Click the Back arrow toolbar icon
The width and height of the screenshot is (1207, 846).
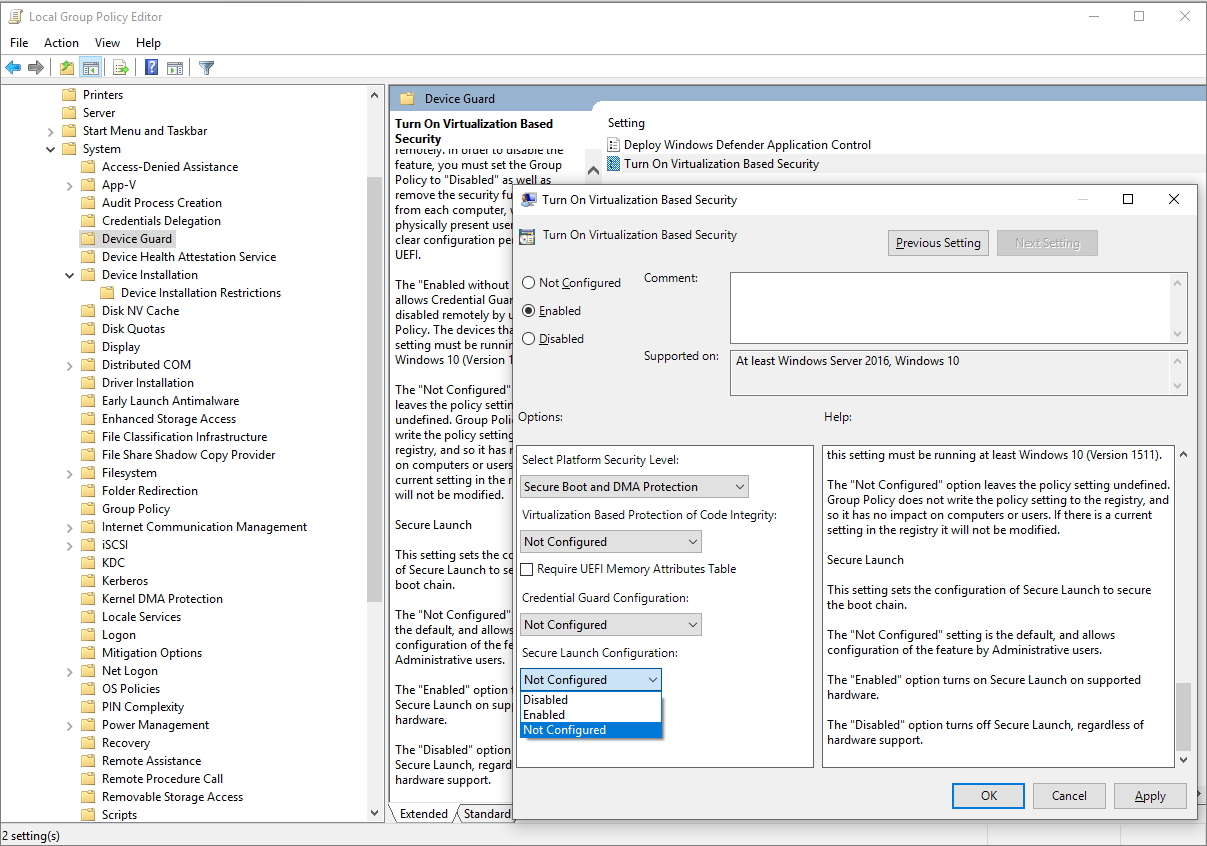pyautogui.click(x=13, y=68)
